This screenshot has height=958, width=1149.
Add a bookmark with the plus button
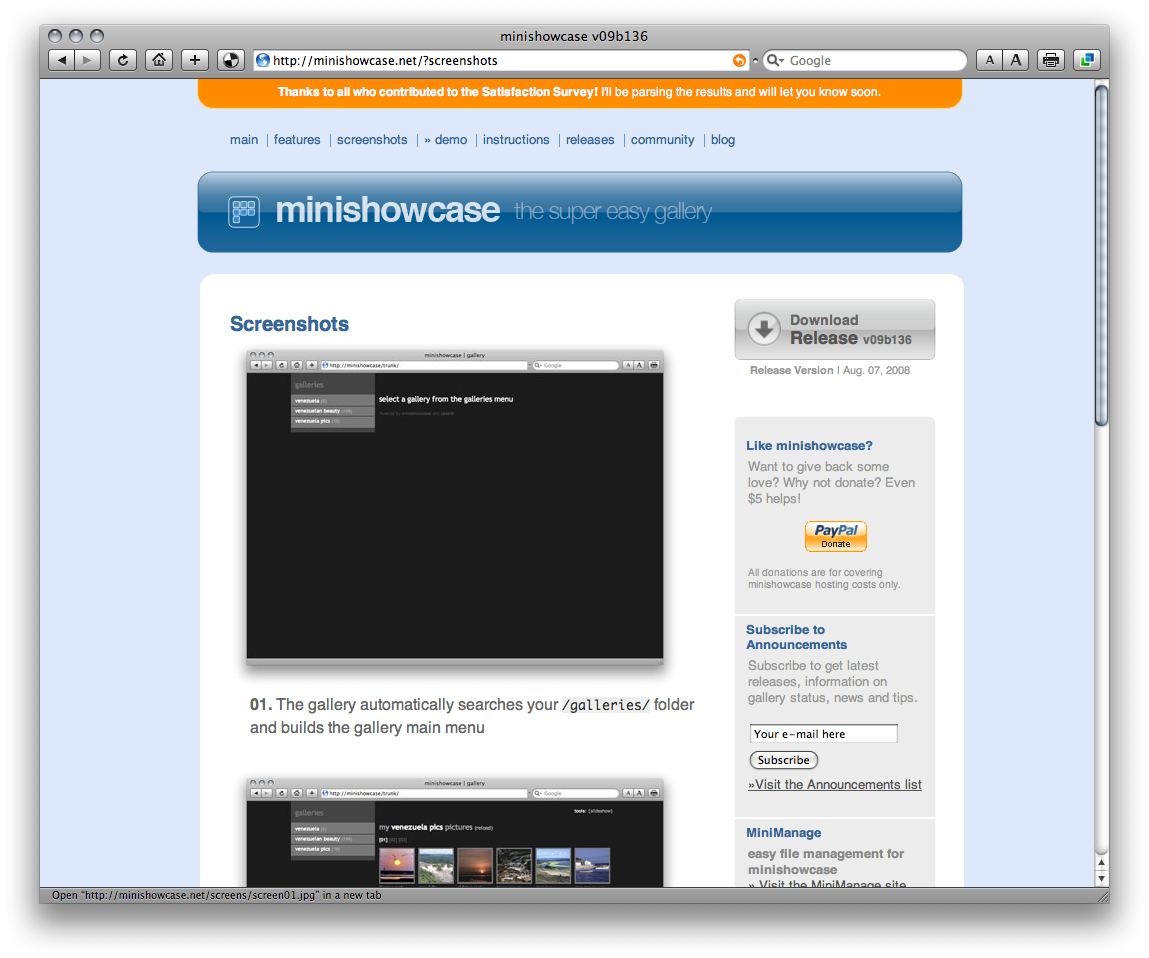click(x=195, y=60)
